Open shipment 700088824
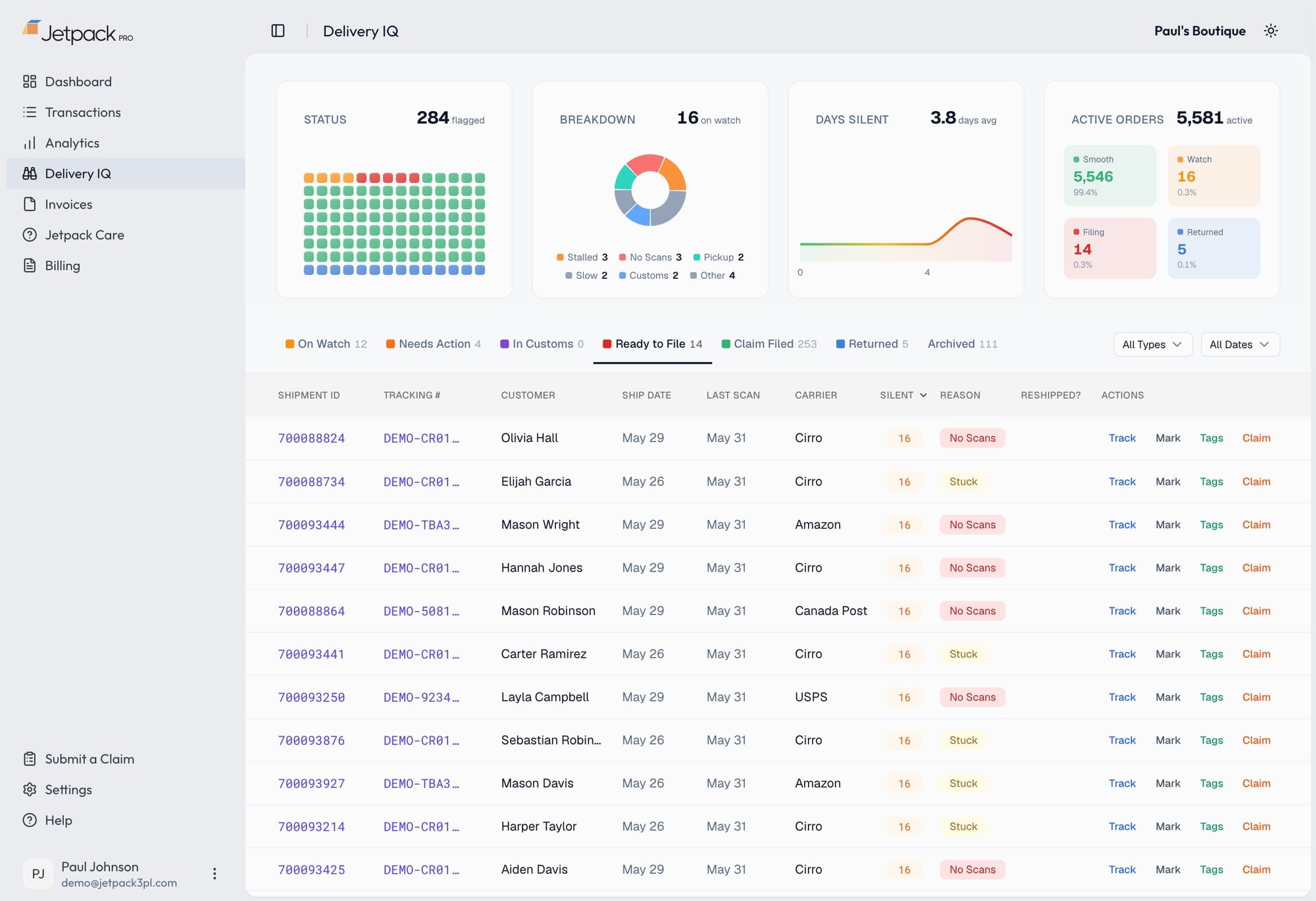1316x901 pixels. pos(311,439)
